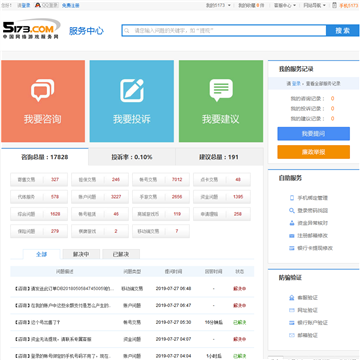360x360 pixels.
Task: Click the 0 count beside 我的咨询记录
Action: coord(332,99)
